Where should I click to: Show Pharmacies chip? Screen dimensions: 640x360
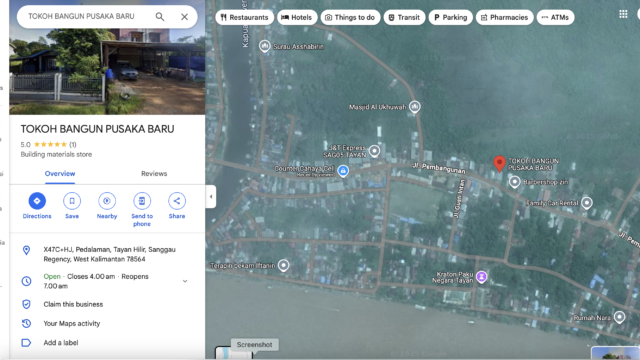[504, 17]
